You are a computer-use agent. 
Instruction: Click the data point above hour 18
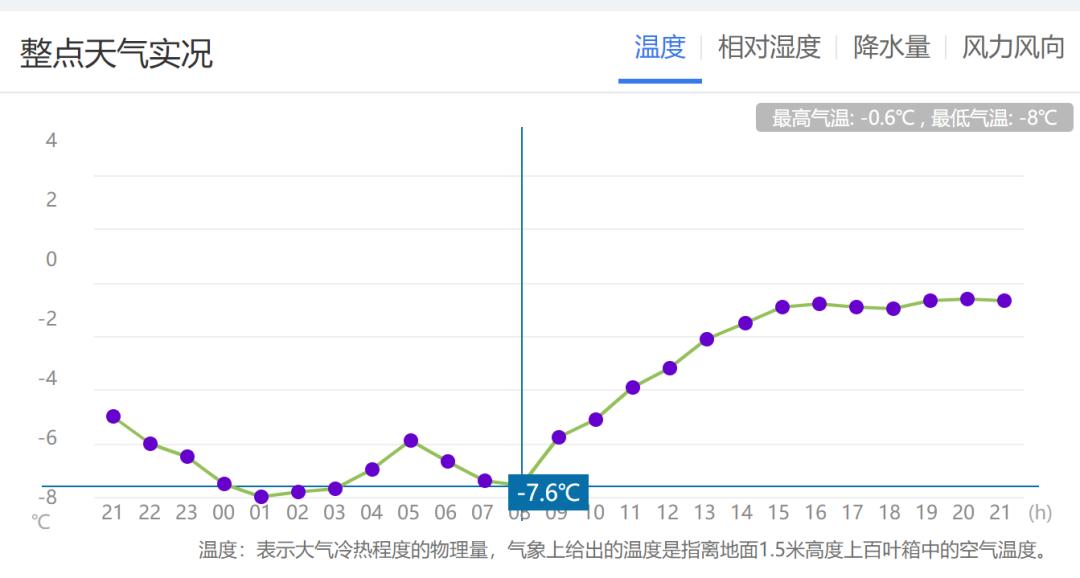tap(893, 309)
